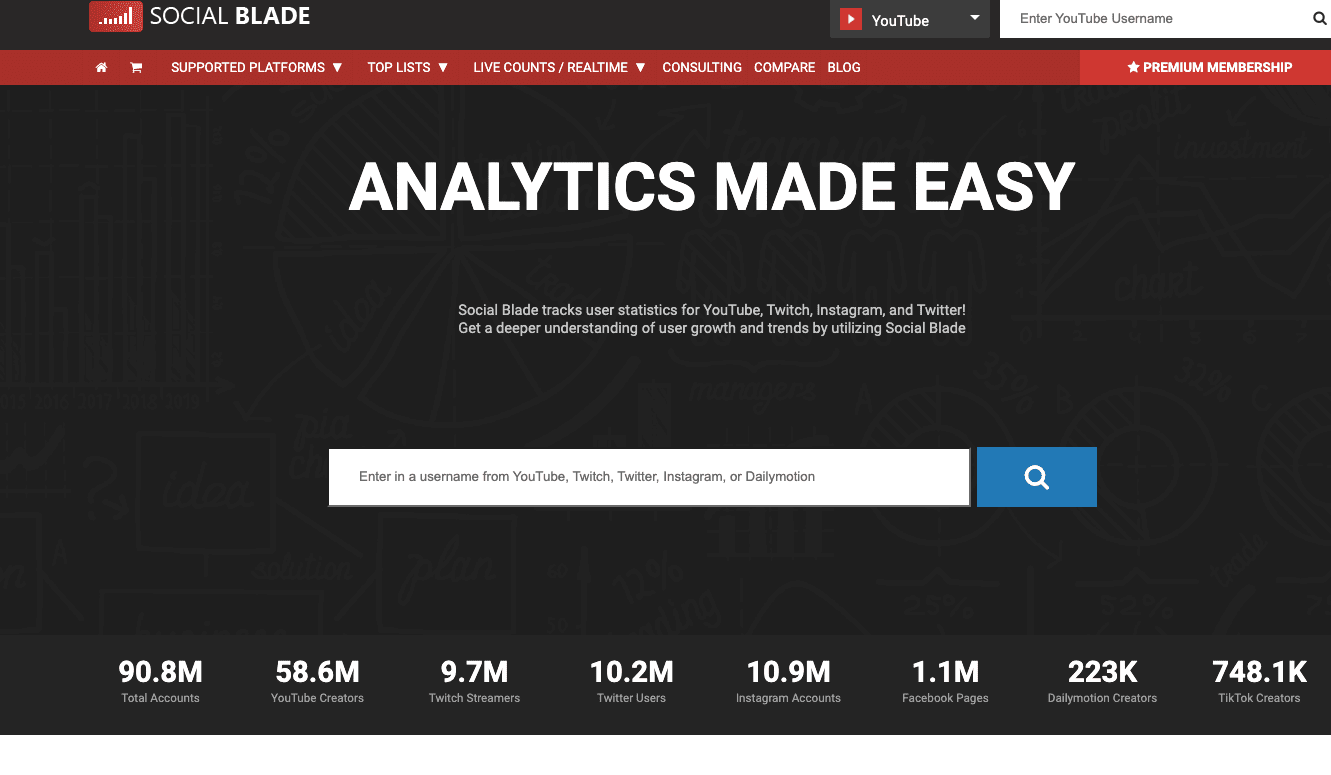The width and height of the screenshot is (1331, 775).
Task: Open the Compare page
Action: coord(784,68)
